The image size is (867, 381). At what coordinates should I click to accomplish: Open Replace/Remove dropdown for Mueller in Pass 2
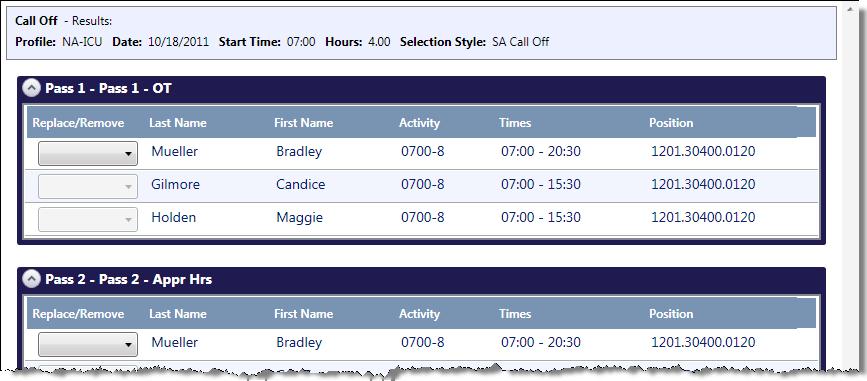click(x=87, y=345)
